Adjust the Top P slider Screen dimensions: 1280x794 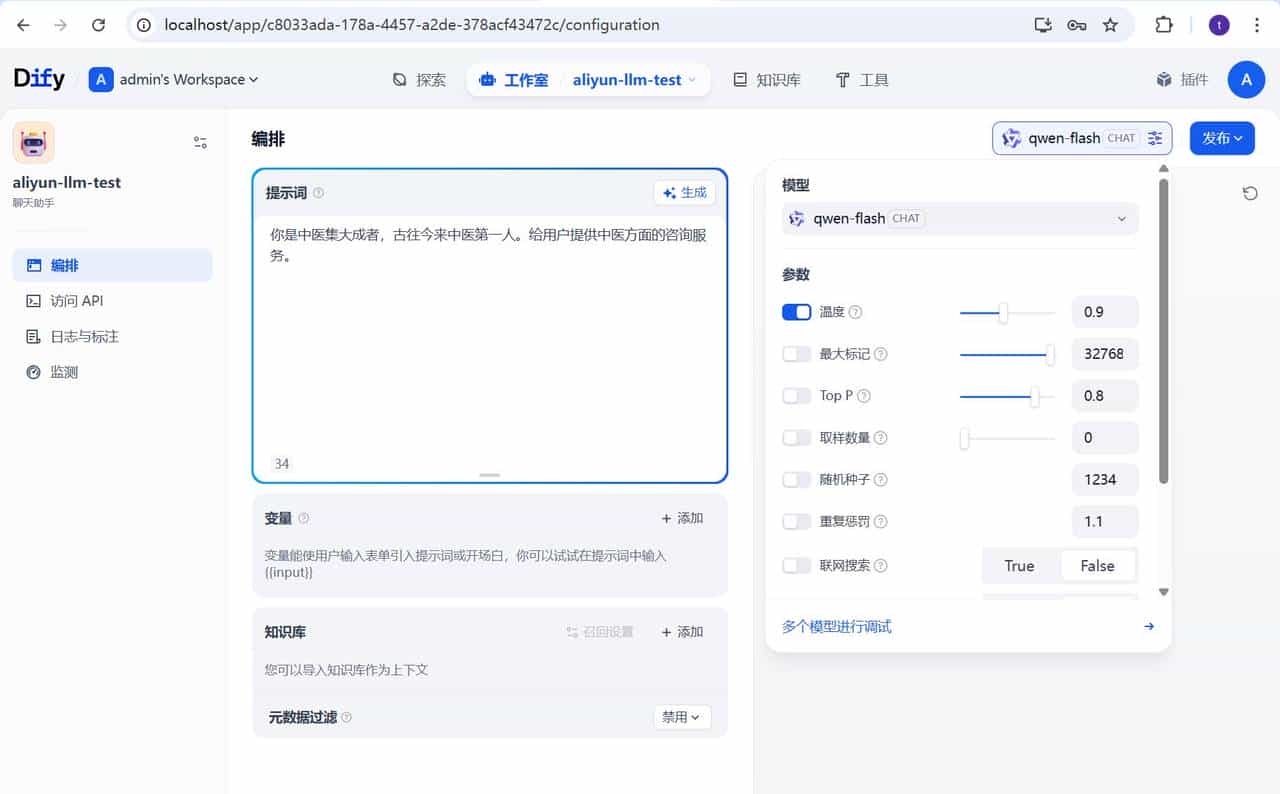[1007, 397]
